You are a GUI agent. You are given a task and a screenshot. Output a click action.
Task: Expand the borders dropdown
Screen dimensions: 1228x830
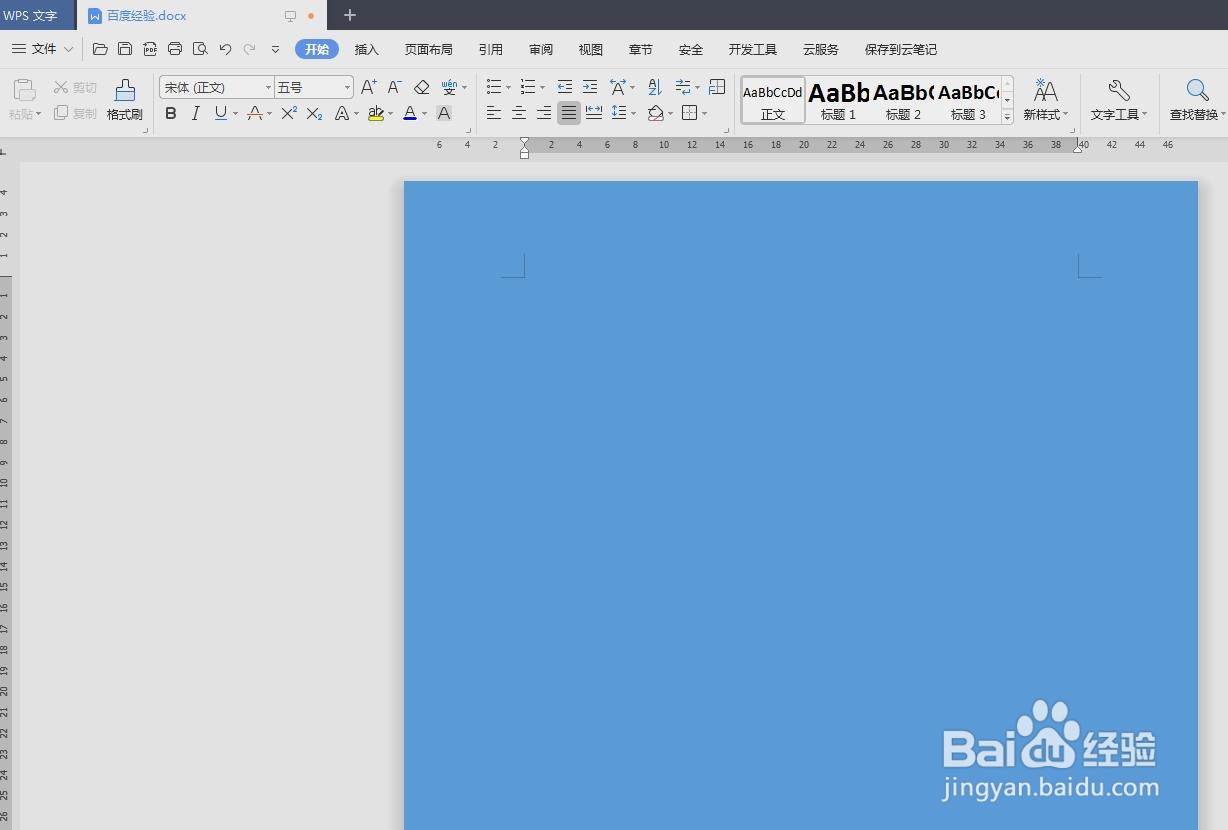705,114
